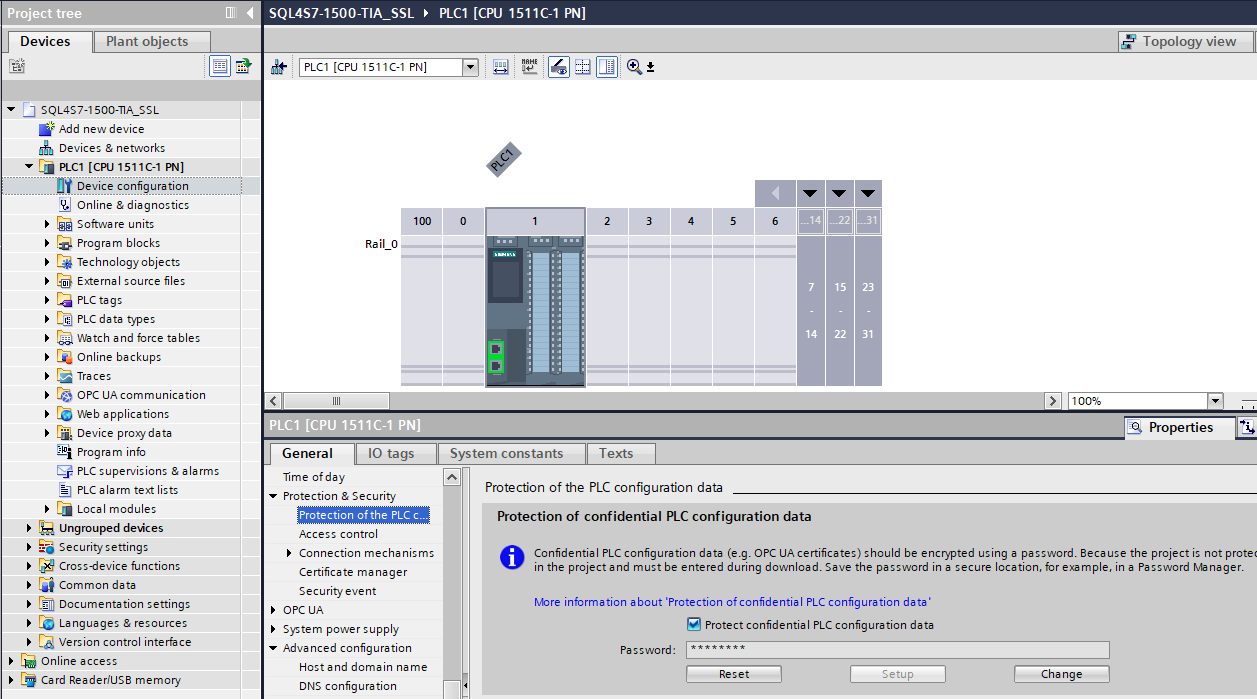Click the project tree details view icon
The height and width of the screenshot is (699, 1257).
pos(220,66)
